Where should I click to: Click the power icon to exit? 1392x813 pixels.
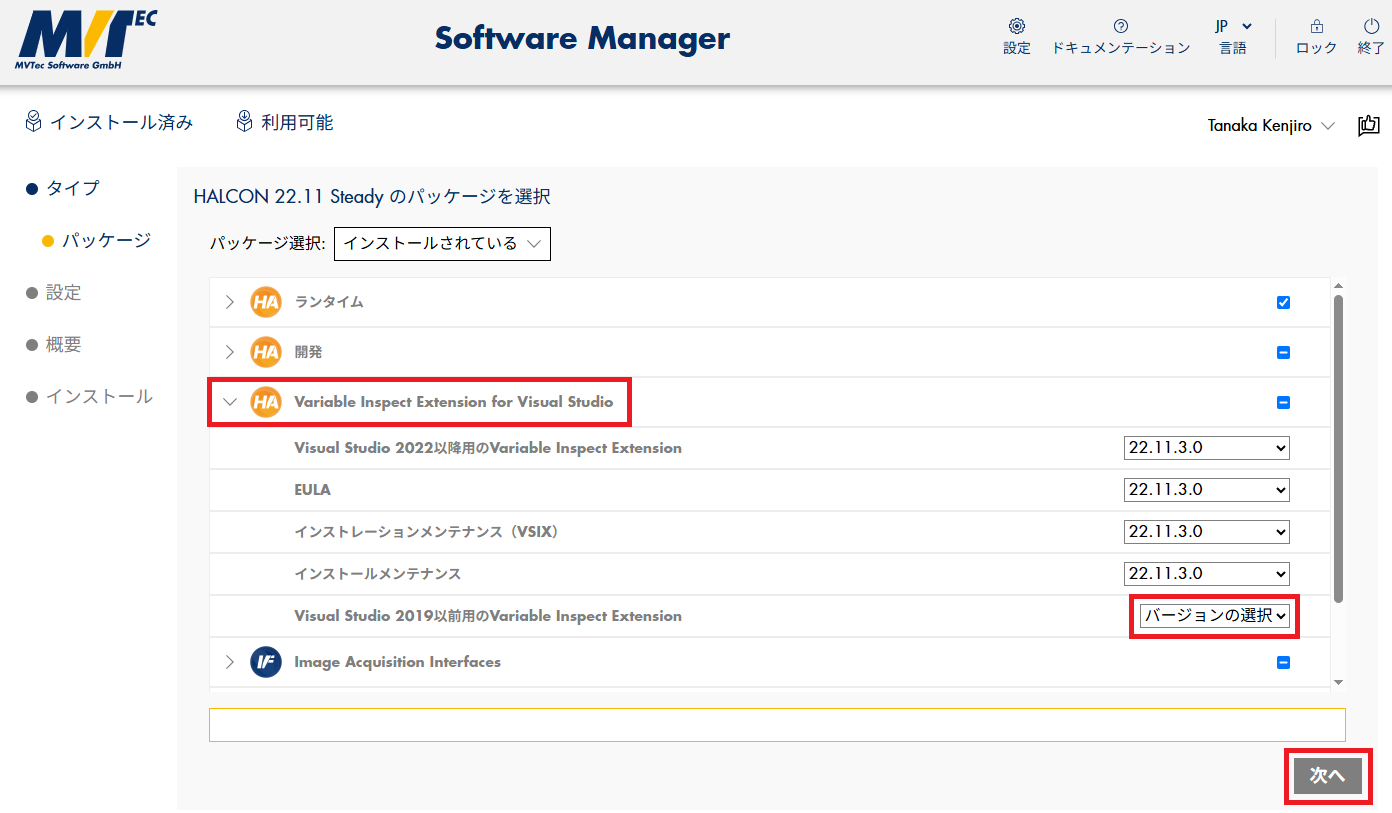coord(1371,27)
